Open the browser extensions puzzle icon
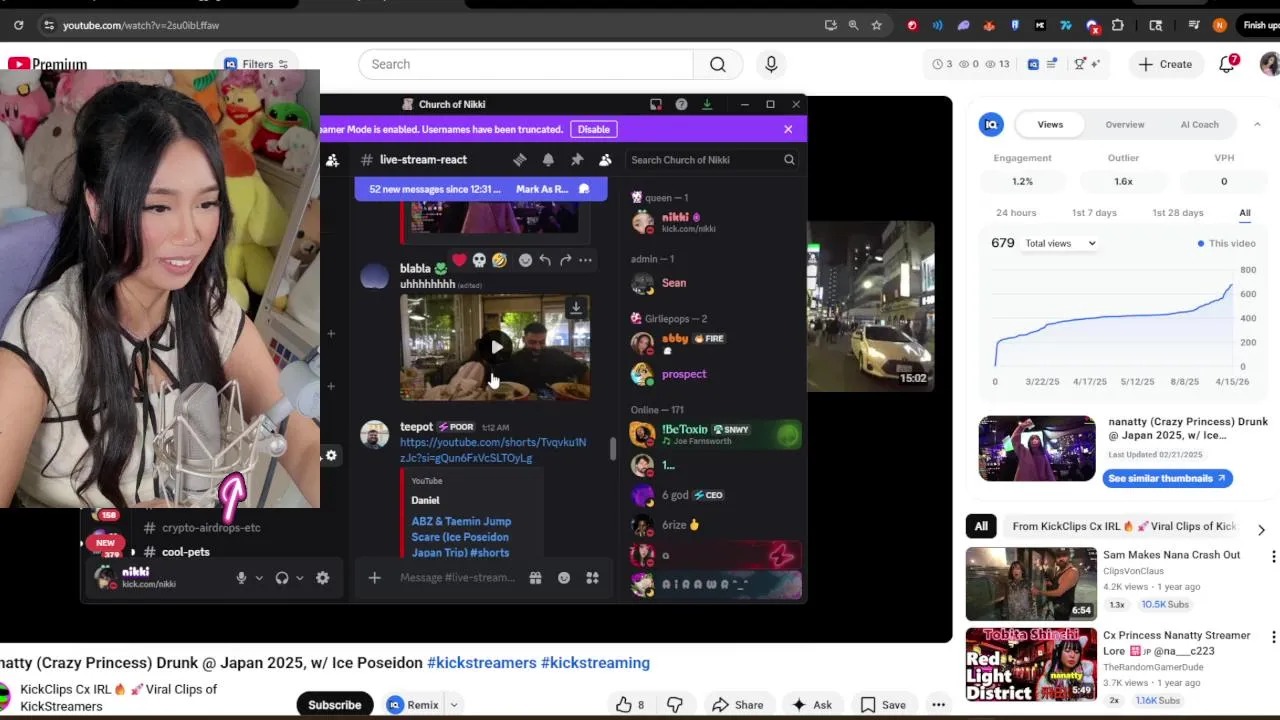 pyautogui.click(x=1118, y=25)
